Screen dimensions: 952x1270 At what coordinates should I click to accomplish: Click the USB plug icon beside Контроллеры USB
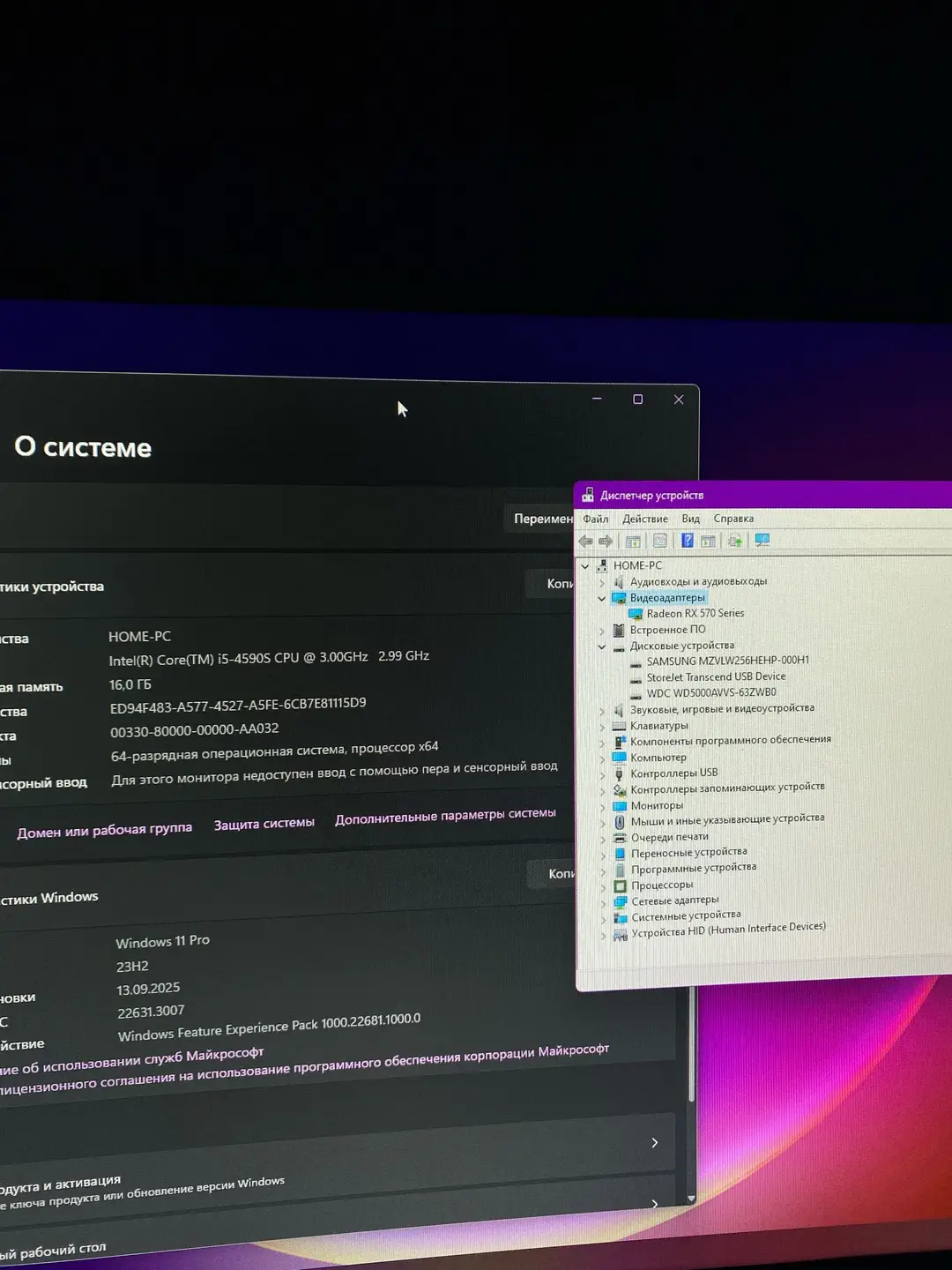[x=619, y=773]
